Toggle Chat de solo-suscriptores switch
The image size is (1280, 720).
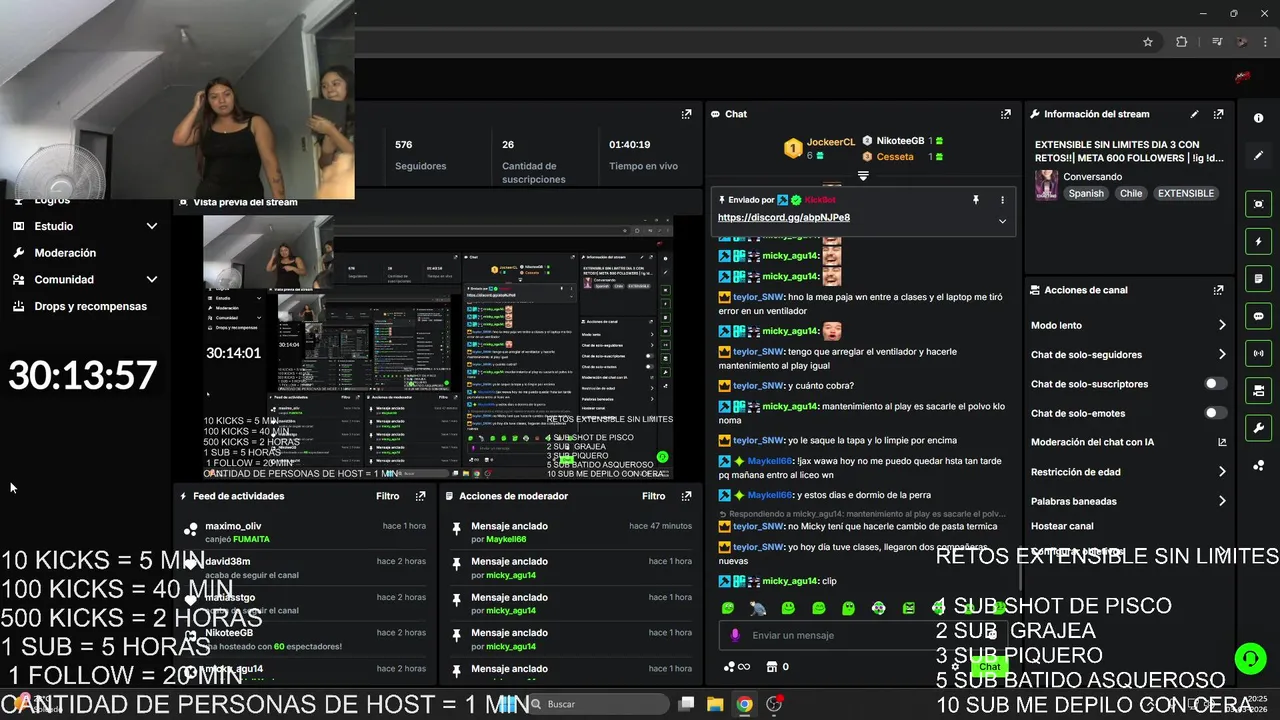[1215, 384]
